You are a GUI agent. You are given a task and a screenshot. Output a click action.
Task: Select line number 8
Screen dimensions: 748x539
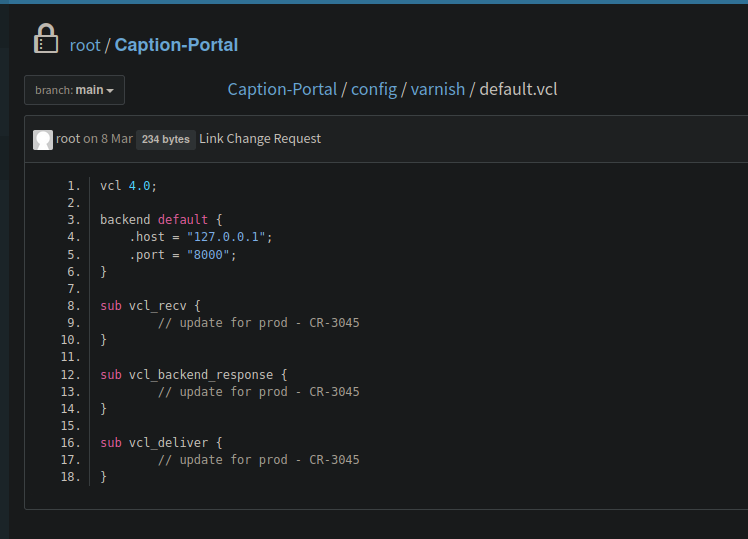tap(74, 306)
